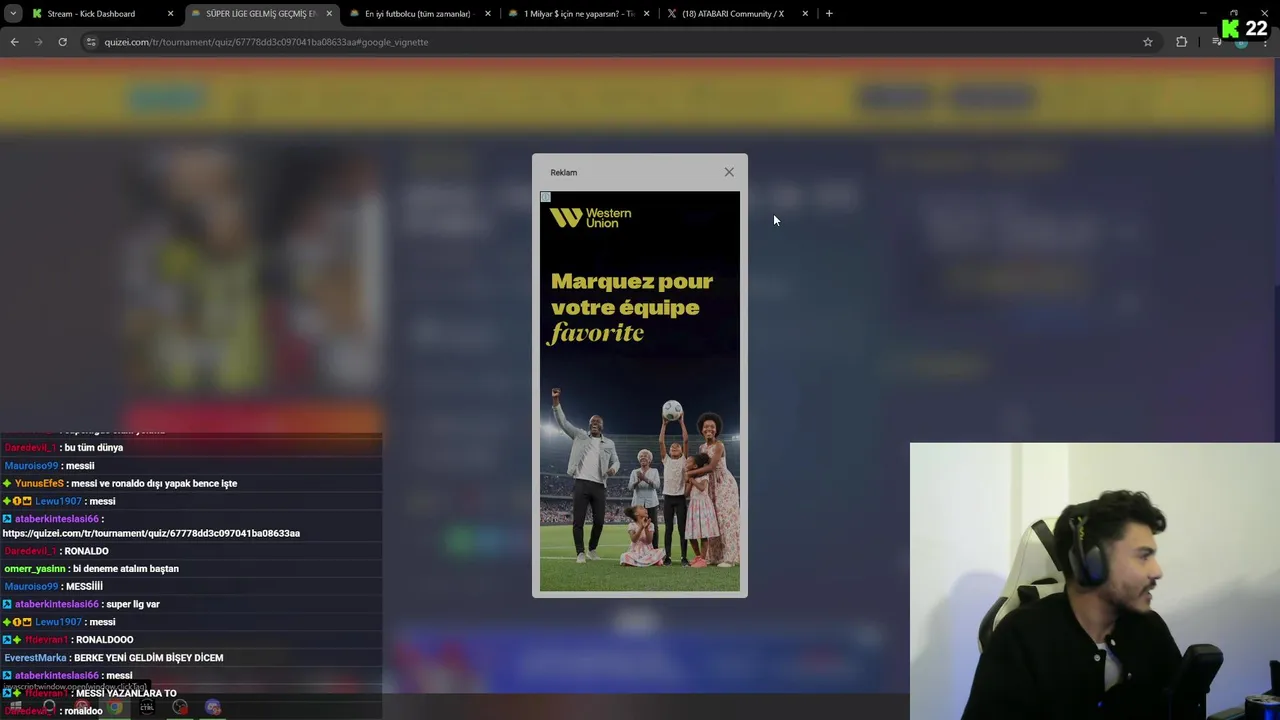Go back to the previous page
Viewport: 1280px width, 720px height.
14,42
